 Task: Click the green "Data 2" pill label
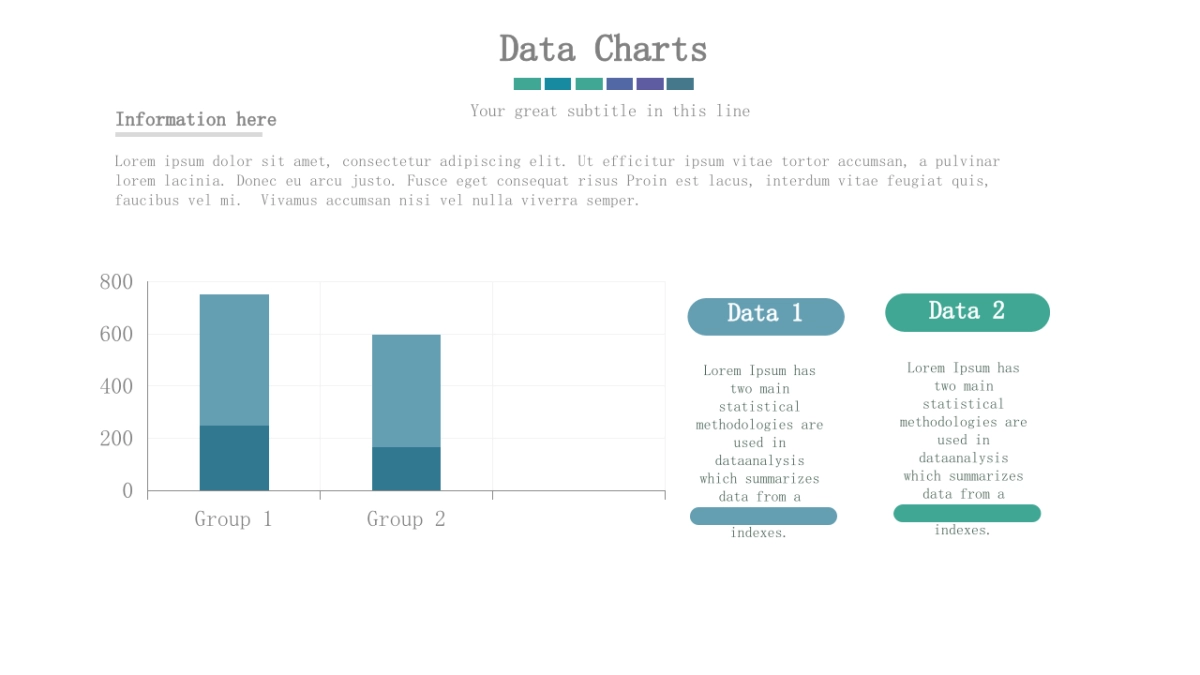pos(967,312)
